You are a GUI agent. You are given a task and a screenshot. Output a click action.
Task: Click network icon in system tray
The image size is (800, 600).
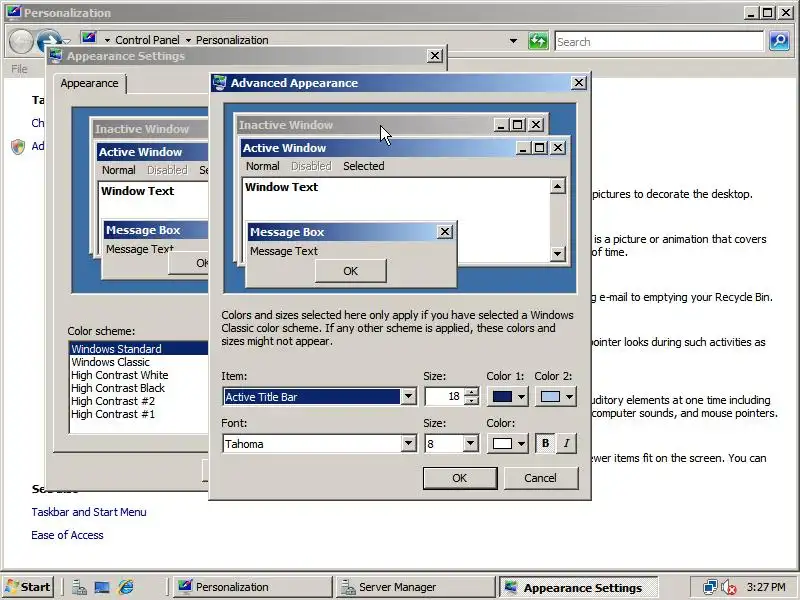[x=710, y=587]
